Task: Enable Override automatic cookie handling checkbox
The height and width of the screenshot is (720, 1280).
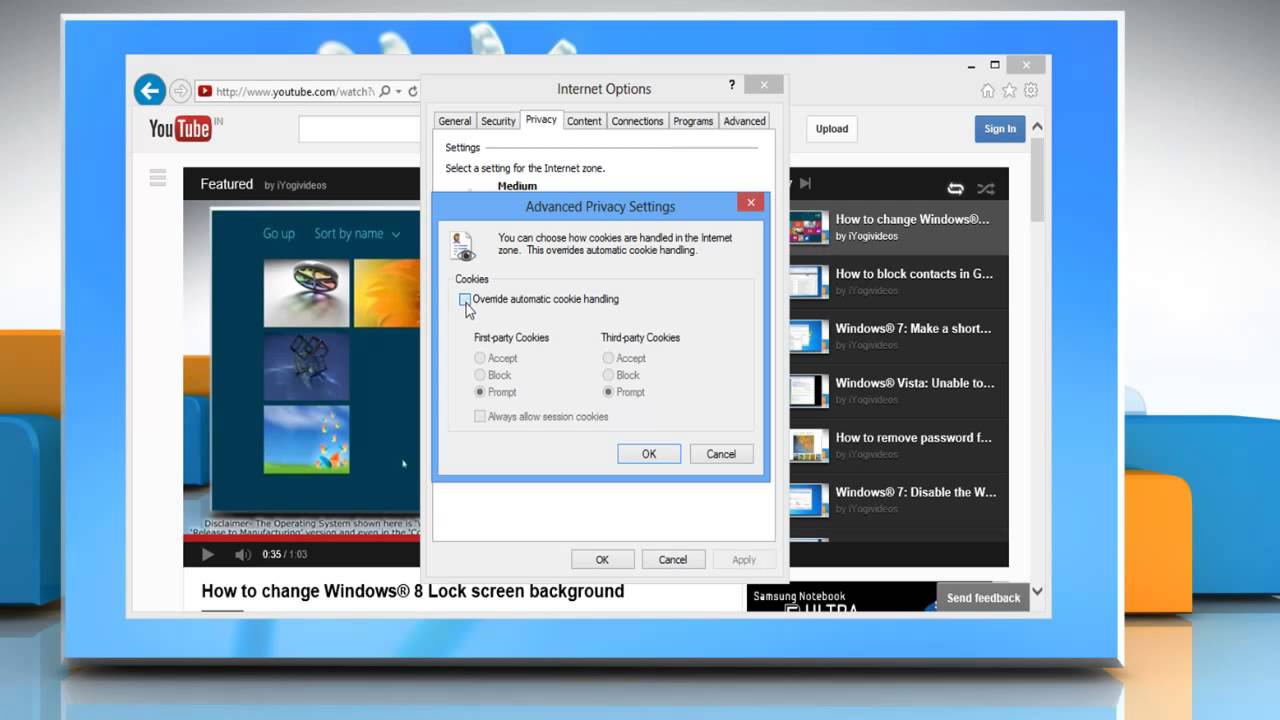Action: coord(465,299)
